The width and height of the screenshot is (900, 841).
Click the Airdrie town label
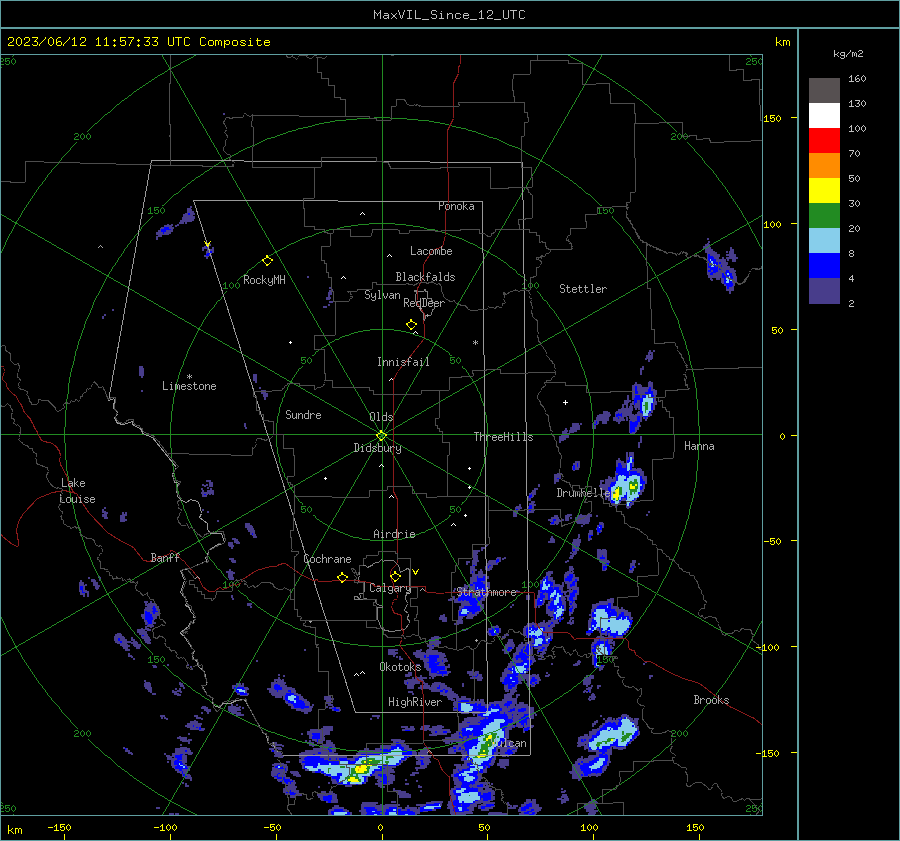[x=394, y=534]
